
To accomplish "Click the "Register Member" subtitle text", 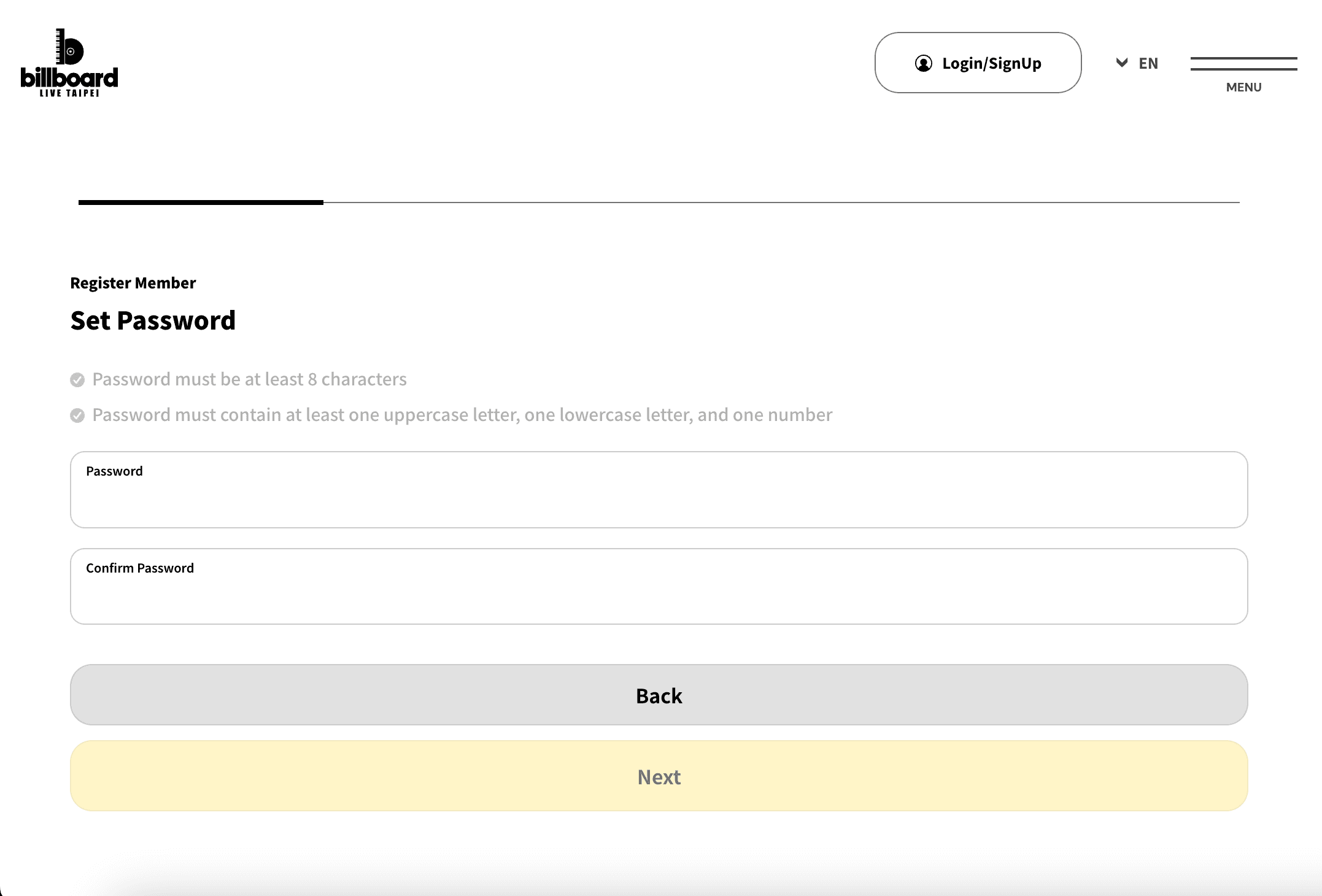I will (133, 283).
